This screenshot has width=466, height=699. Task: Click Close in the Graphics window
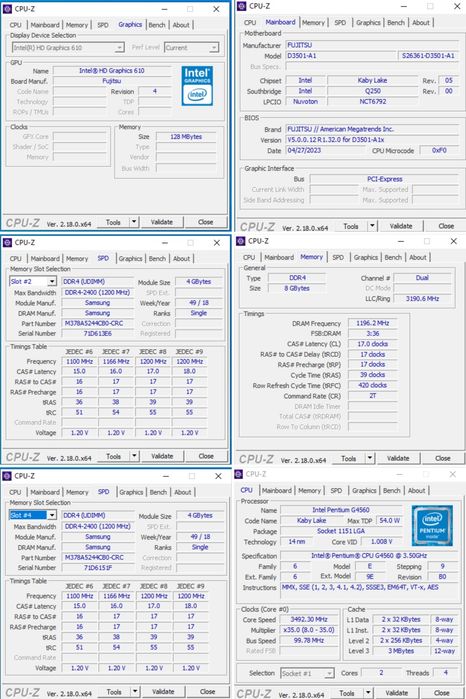tap(206, 222)
